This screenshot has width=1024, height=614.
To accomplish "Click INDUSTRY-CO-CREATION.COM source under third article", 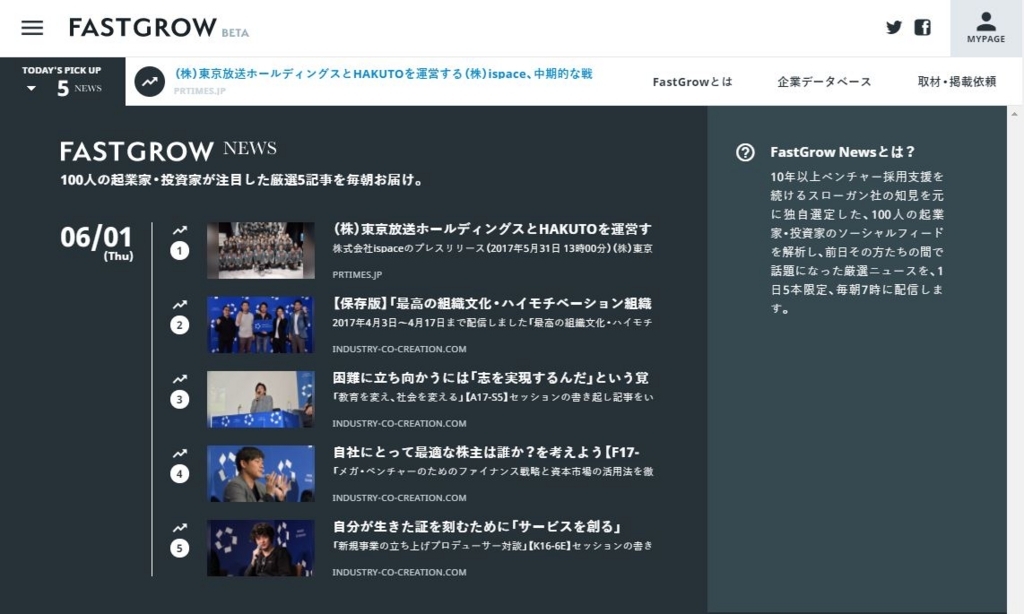I will [x=399, y=424].
